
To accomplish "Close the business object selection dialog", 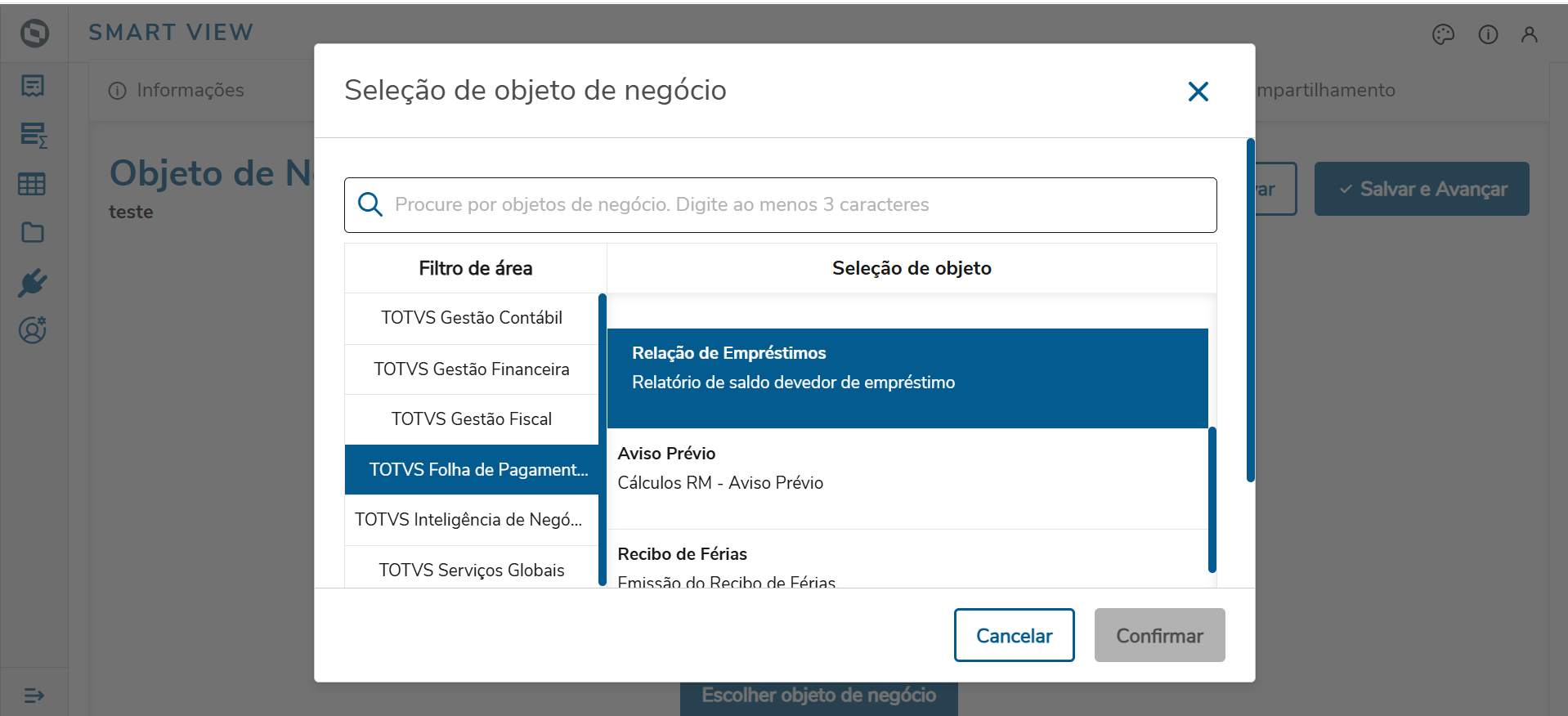I will (x=1198, y=92).
